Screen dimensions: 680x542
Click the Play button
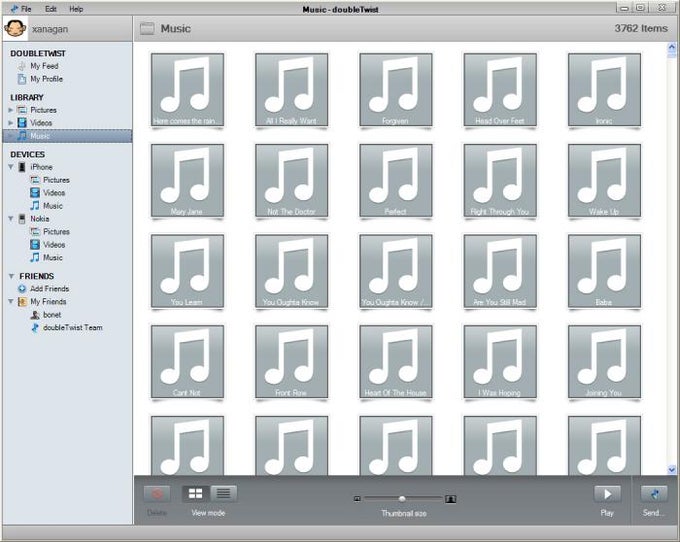click(x=607, y=494)
